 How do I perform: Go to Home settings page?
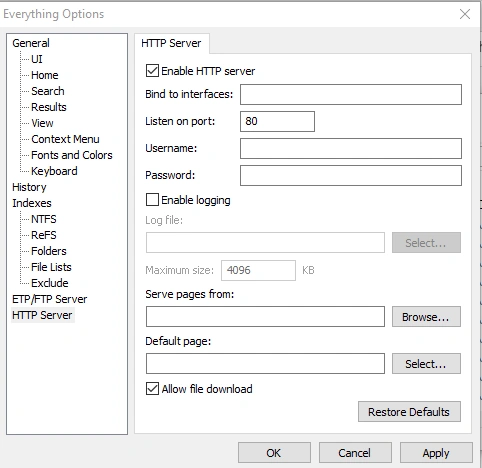coord(45,75)
